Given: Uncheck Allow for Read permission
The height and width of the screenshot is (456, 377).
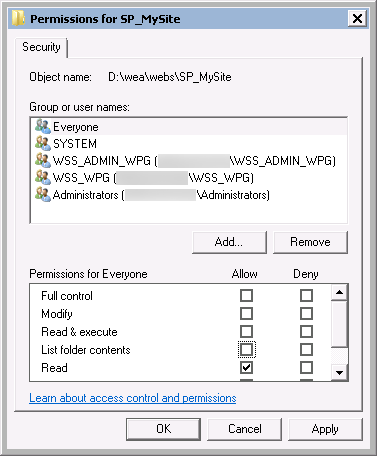Looking at the screenshot, I should tap(246, 368).
